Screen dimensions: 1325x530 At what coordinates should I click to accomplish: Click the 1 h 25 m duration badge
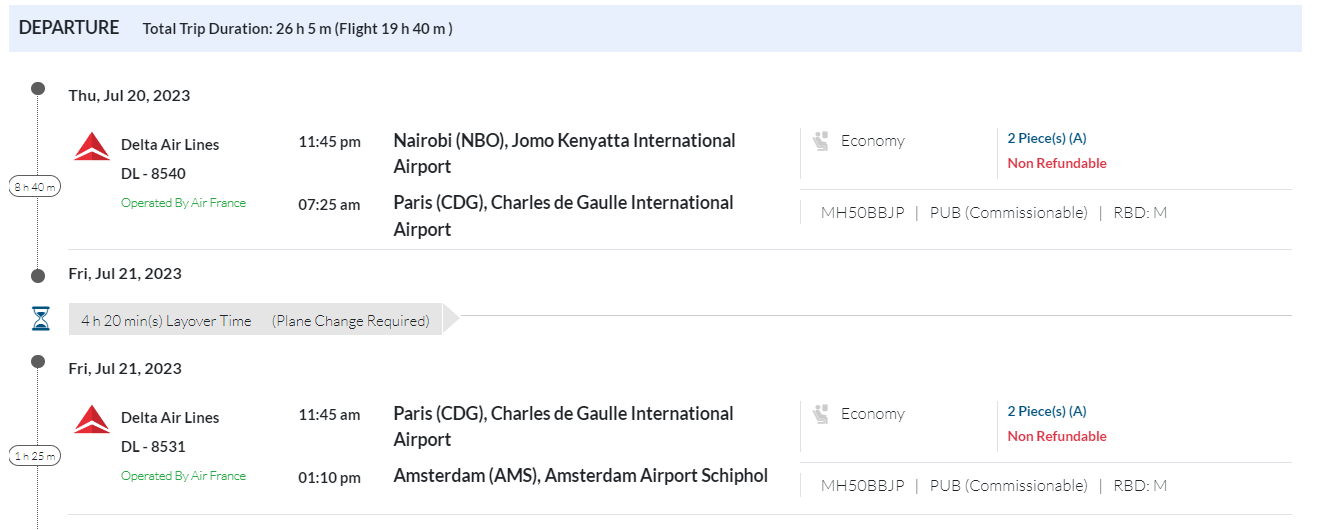(x=36, y=456)
